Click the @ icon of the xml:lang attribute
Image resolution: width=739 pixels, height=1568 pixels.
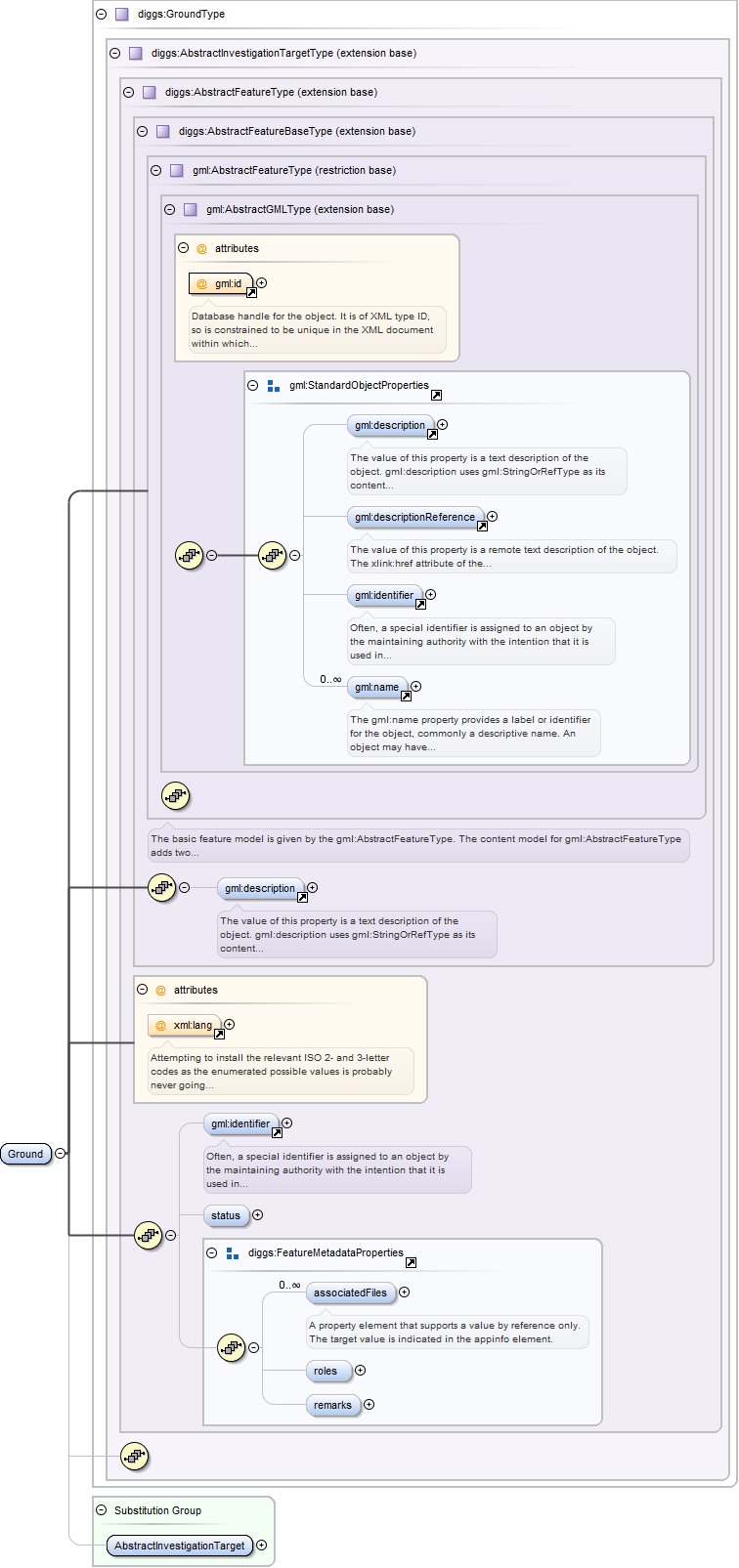tap(161, 1025)
